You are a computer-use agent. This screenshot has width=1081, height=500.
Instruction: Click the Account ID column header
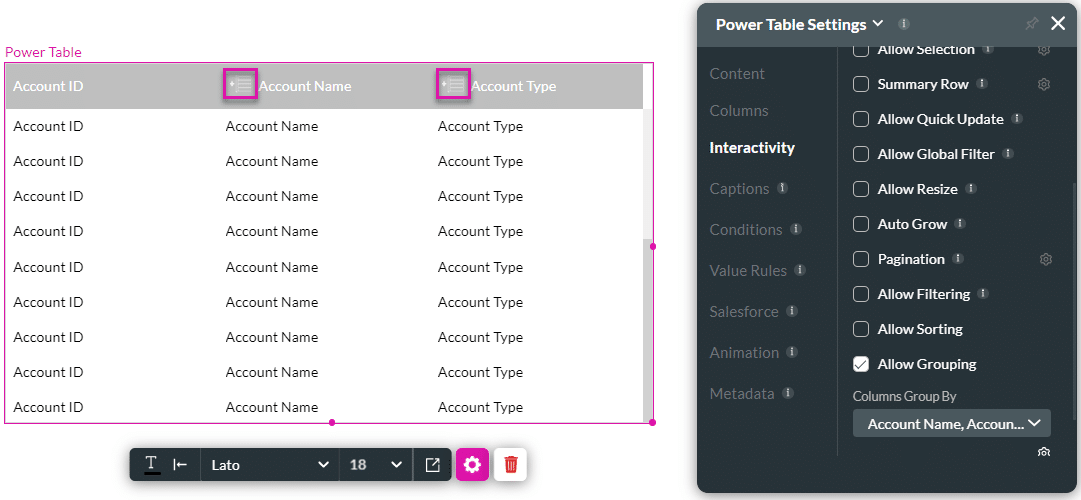(48, 86)
